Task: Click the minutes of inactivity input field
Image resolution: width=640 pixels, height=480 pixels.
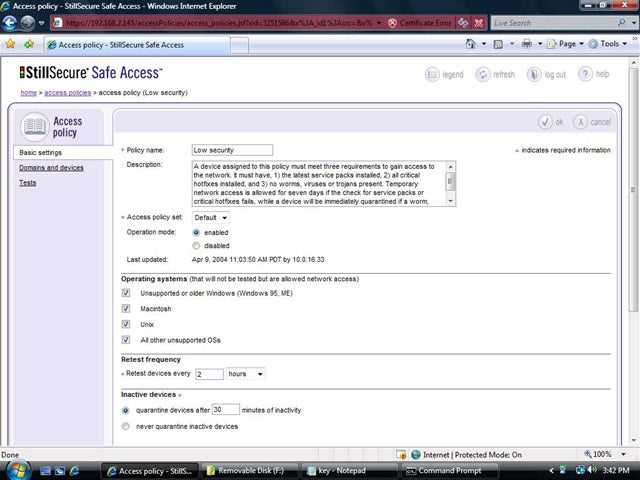Action: point(226,409)
